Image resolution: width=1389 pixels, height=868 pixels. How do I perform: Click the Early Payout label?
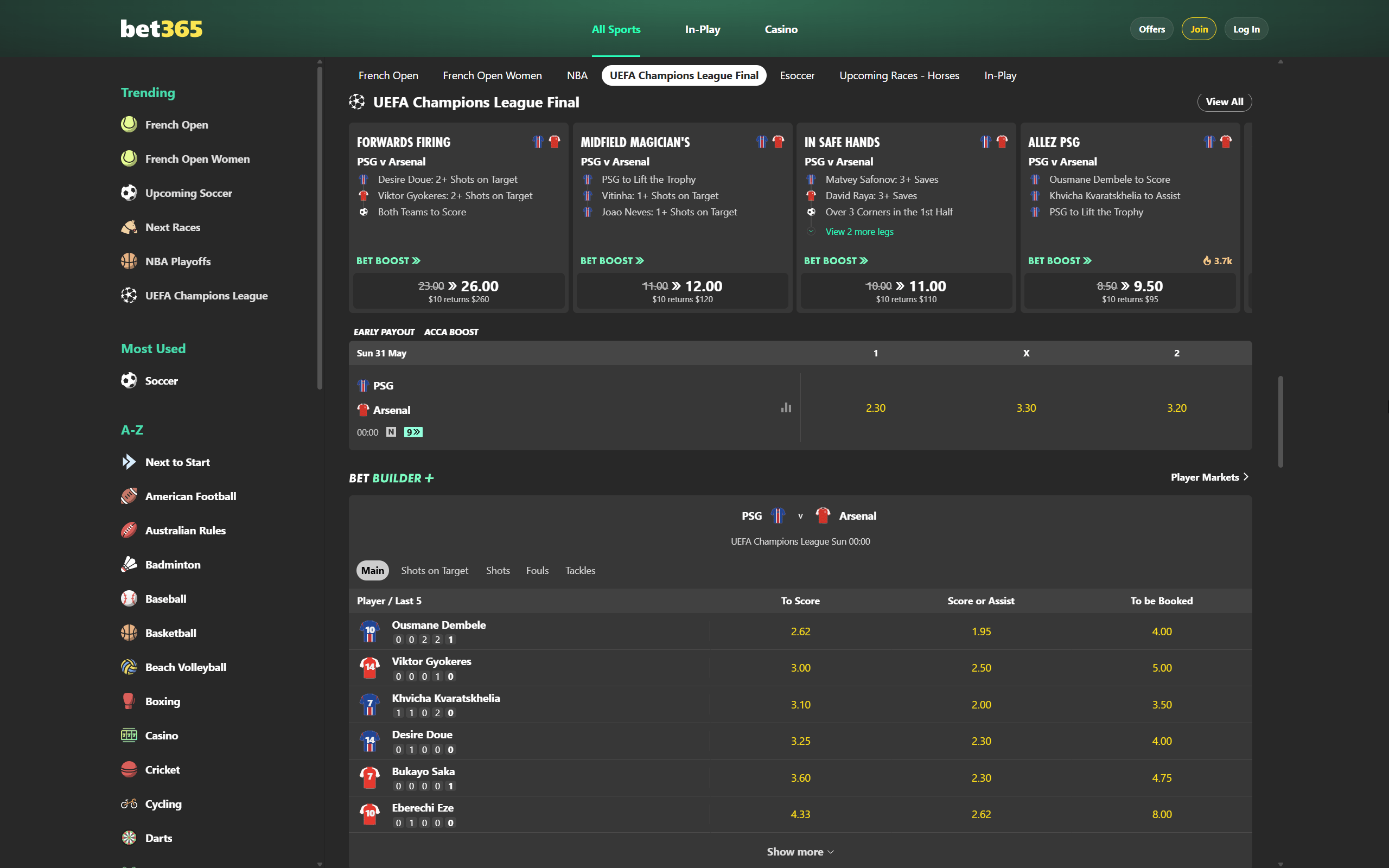pos(384,332)
